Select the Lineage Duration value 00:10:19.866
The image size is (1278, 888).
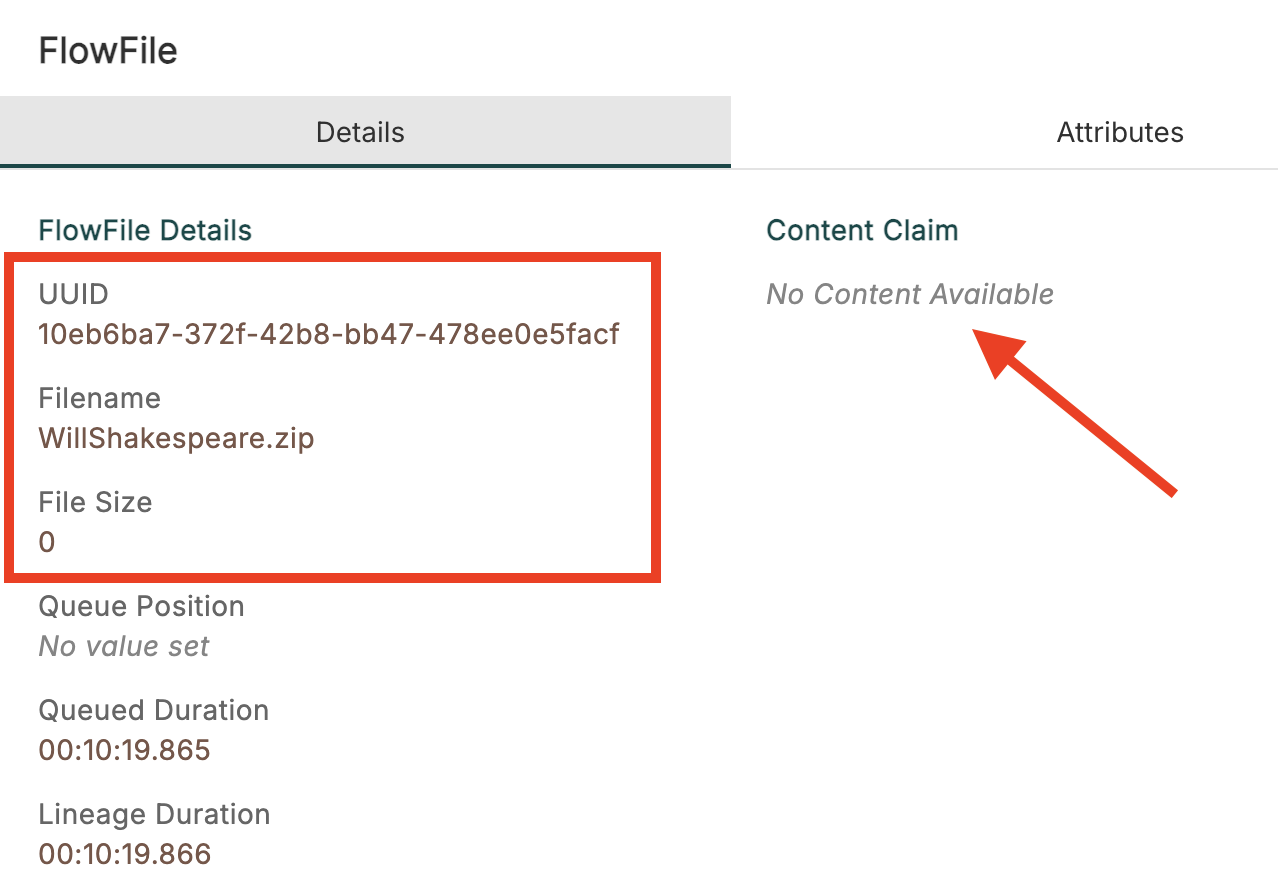point(125,854)
